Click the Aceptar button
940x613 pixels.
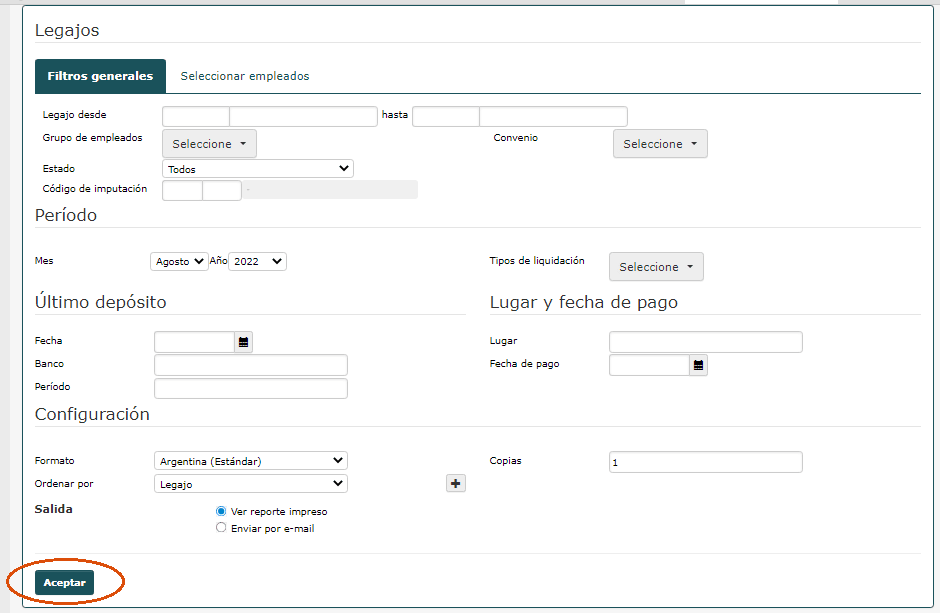(64, 582)
